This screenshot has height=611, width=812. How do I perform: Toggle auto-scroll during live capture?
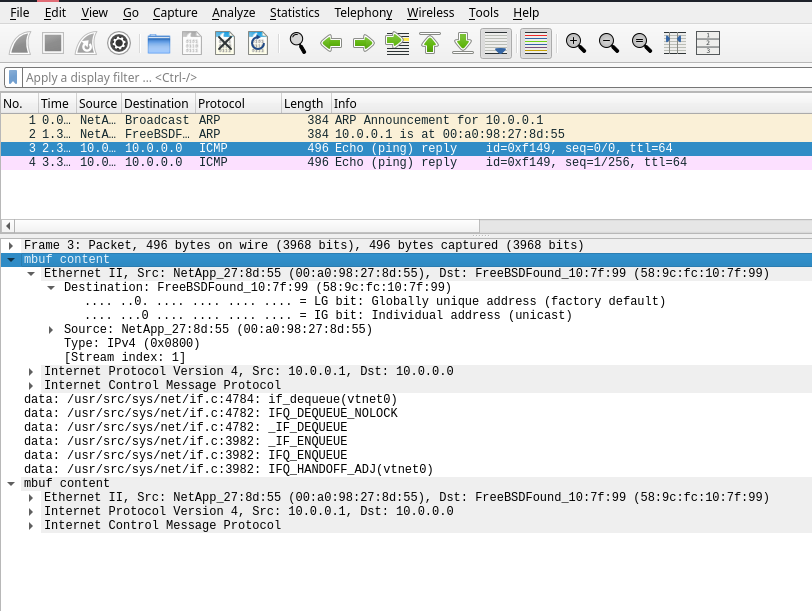[496, 43]
